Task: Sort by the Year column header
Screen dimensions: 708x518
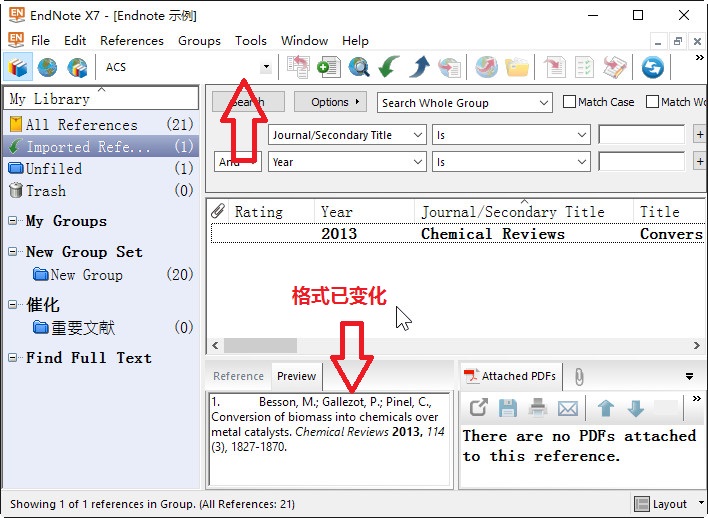Action: pos(364,211)
